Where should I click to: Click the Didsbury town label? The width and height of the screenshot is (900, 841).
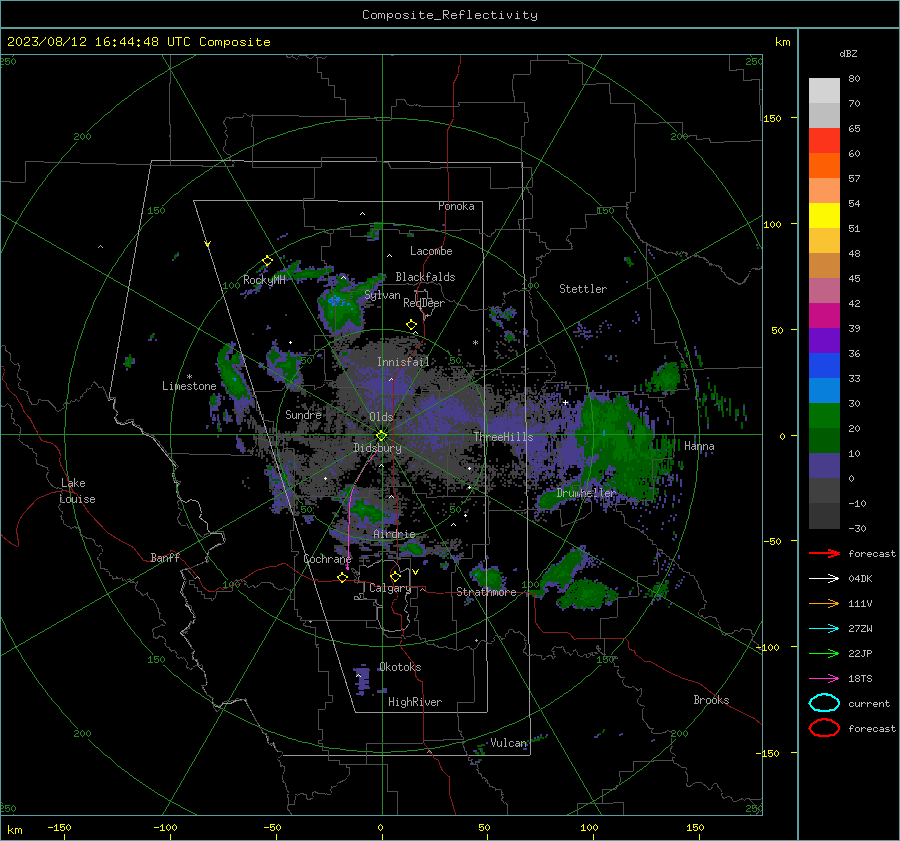[x=377, y=448]
